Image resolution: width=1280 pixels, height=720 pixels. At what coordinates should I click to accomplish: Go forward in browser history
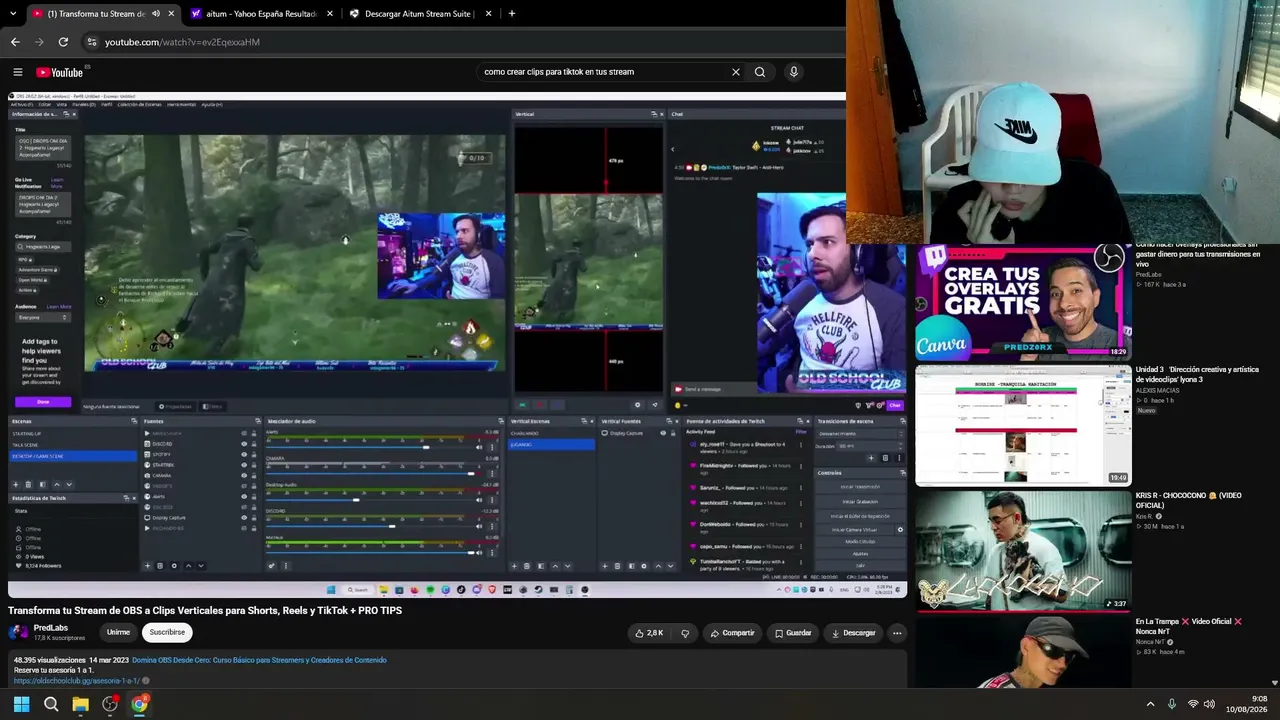click(x=39, y=42)
